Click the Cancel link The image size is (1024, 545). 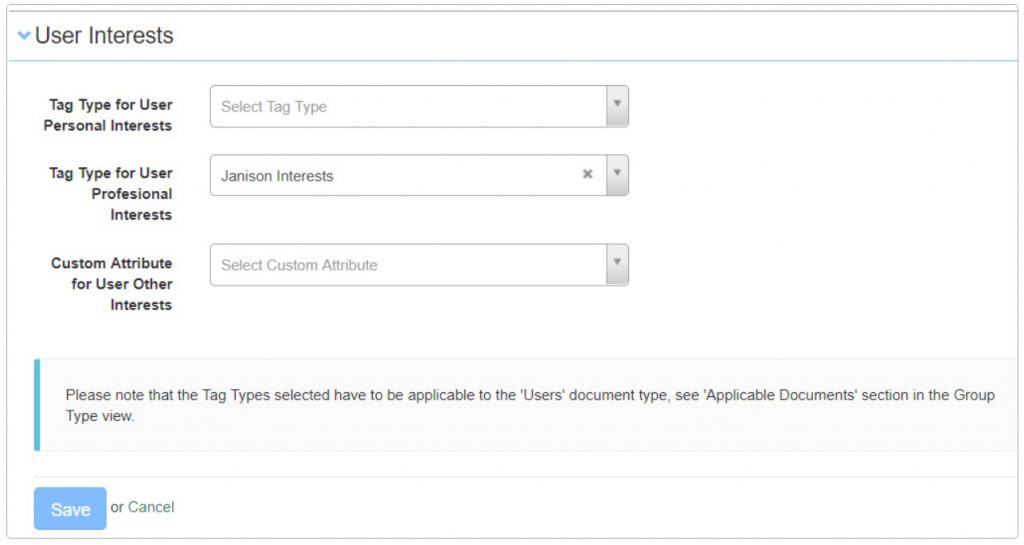point(151,507)
